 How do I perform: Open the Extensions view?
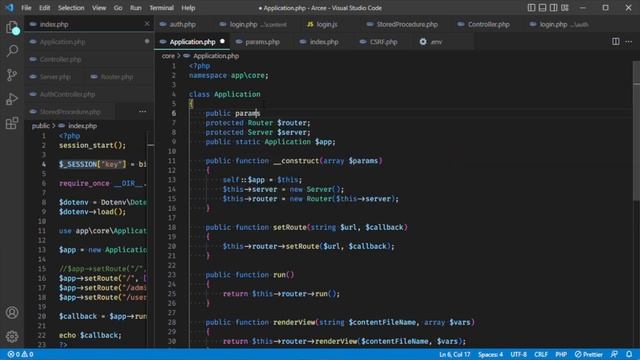pyautogui.click(x=12, y=123)
